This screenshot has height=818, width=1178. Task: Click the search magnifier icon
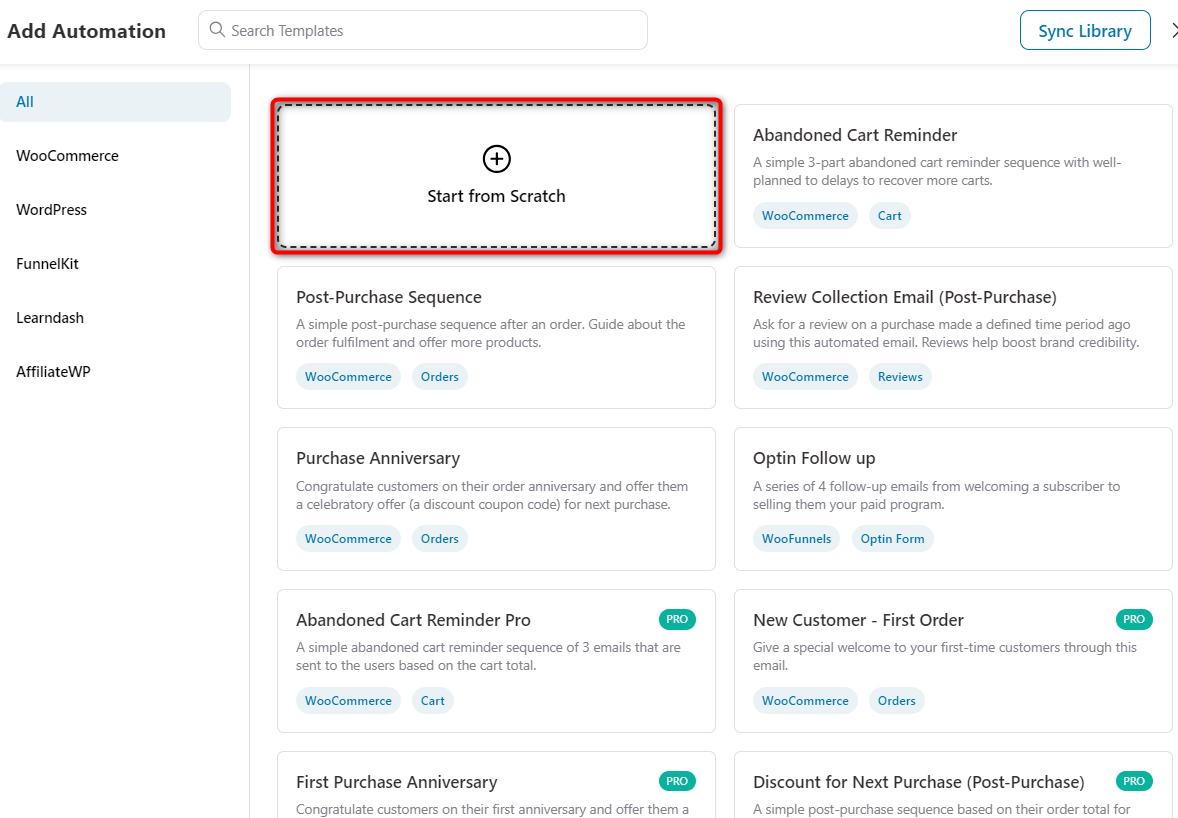pyautogui.click(x=217, y=29)
